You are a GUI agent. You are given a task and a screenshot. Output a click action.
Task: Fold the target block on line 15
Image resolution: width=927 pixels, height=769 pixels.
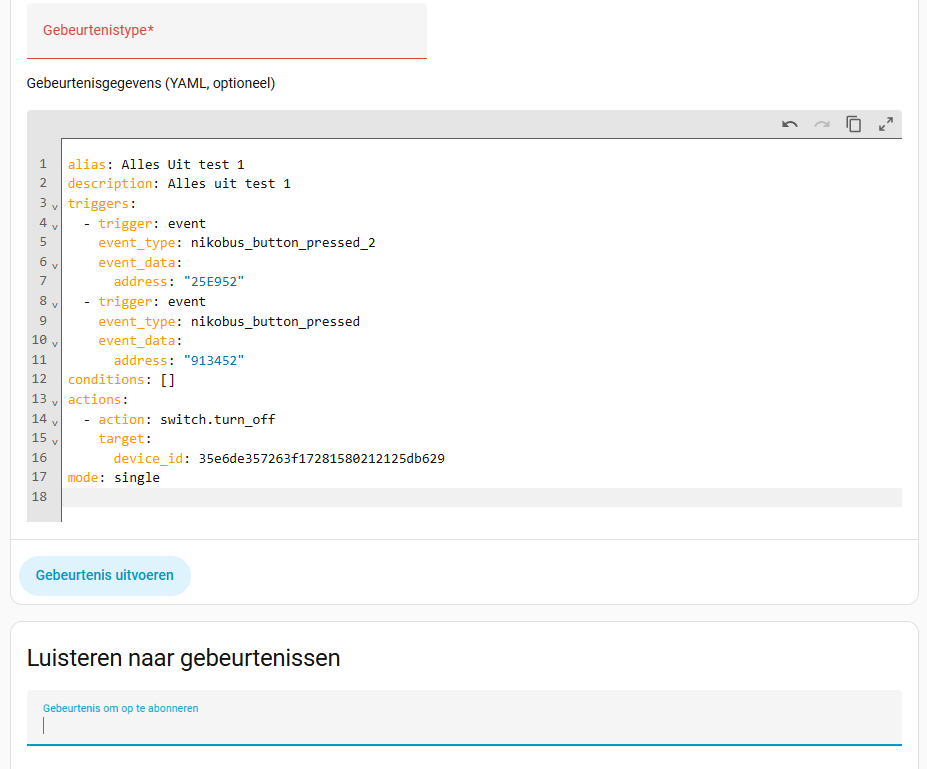click(x=55, y=440)
